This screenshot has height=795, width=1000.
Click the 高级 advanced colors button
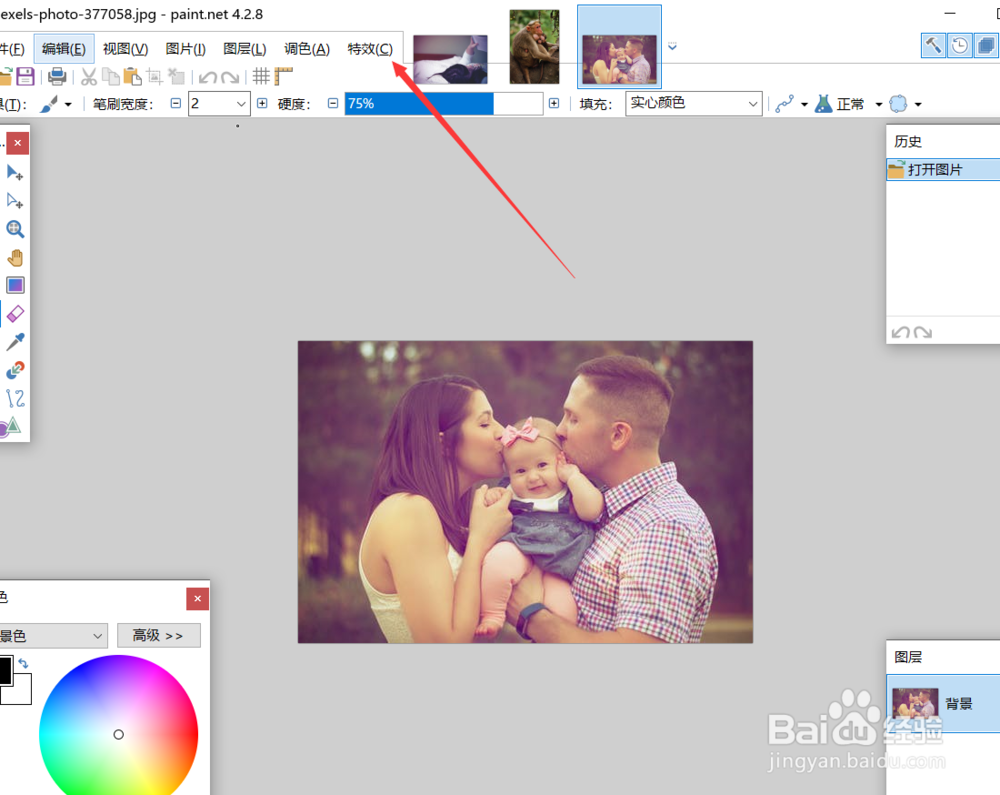click(x=158, y=635)
